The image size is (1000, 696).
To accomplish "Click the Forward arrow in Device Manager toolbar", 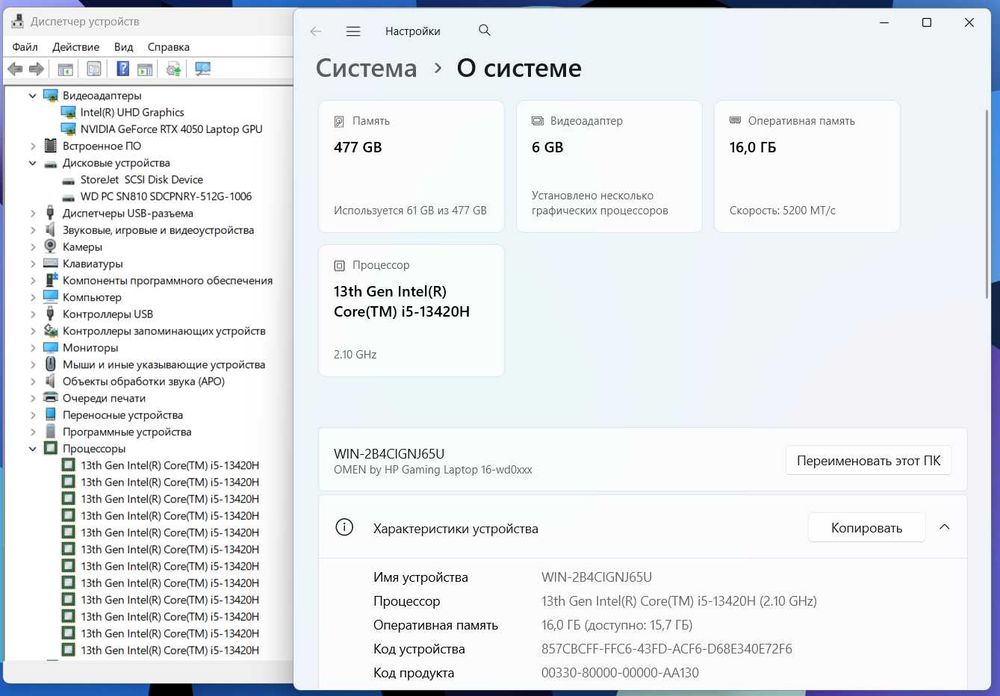I will 36,69.
